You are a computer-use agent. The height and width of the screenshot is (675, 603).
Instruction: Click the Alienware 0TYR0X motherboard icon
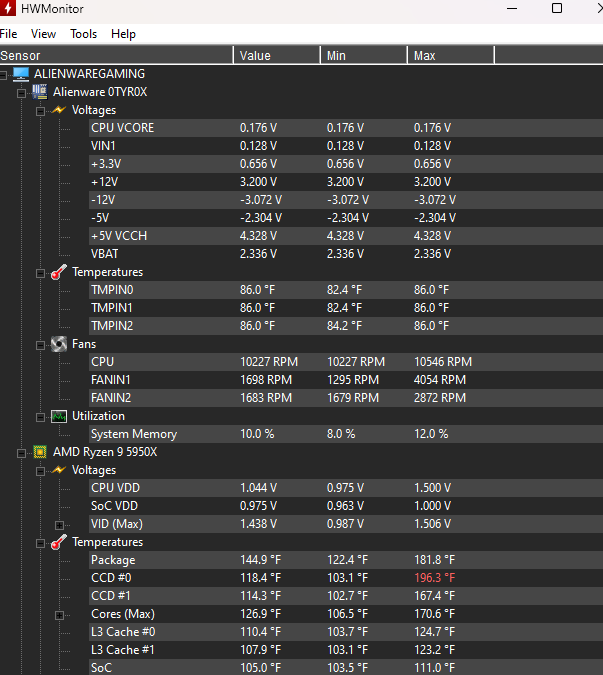[40, 92]
